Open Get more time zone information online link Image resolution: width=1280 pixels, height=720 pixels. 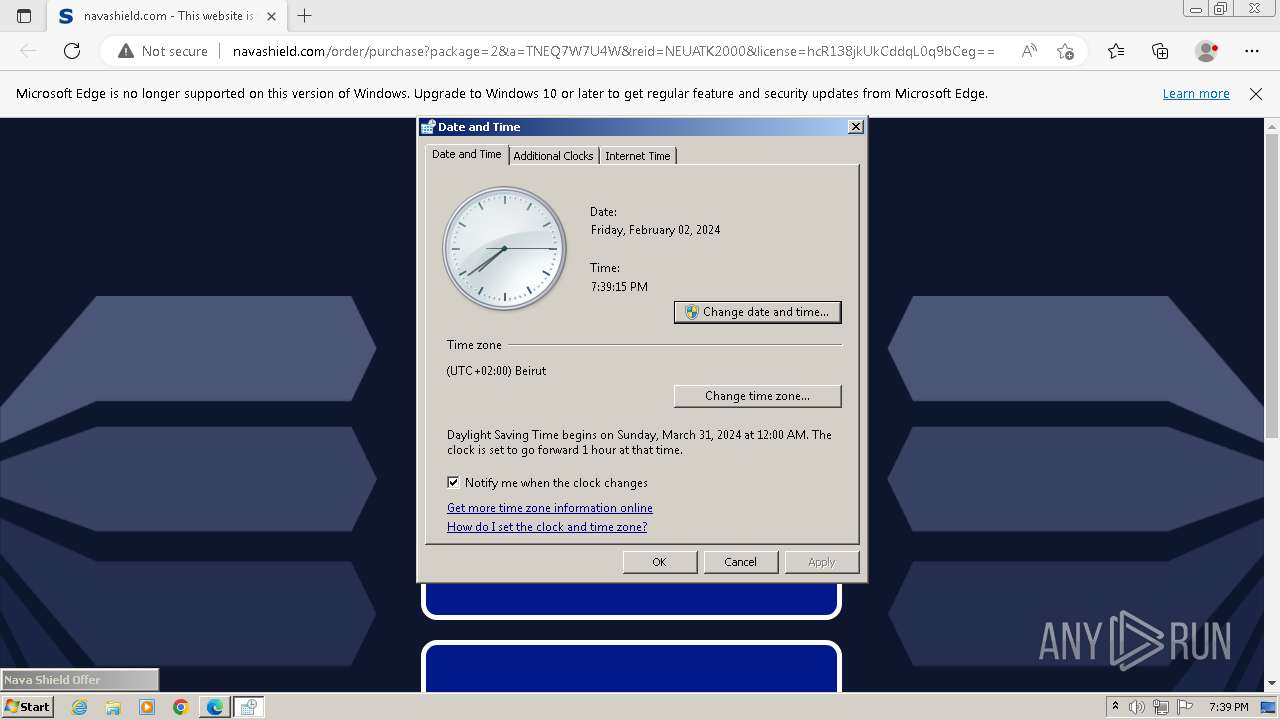tap(550, 508)
